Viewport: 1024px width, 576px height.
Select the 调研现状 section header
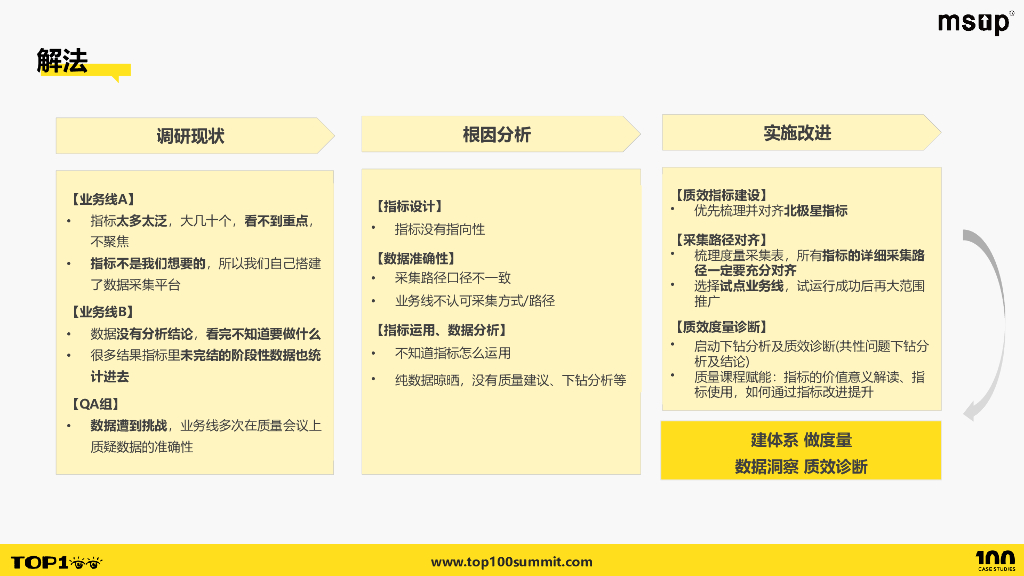pyautogui.click(x=190, y=133)
